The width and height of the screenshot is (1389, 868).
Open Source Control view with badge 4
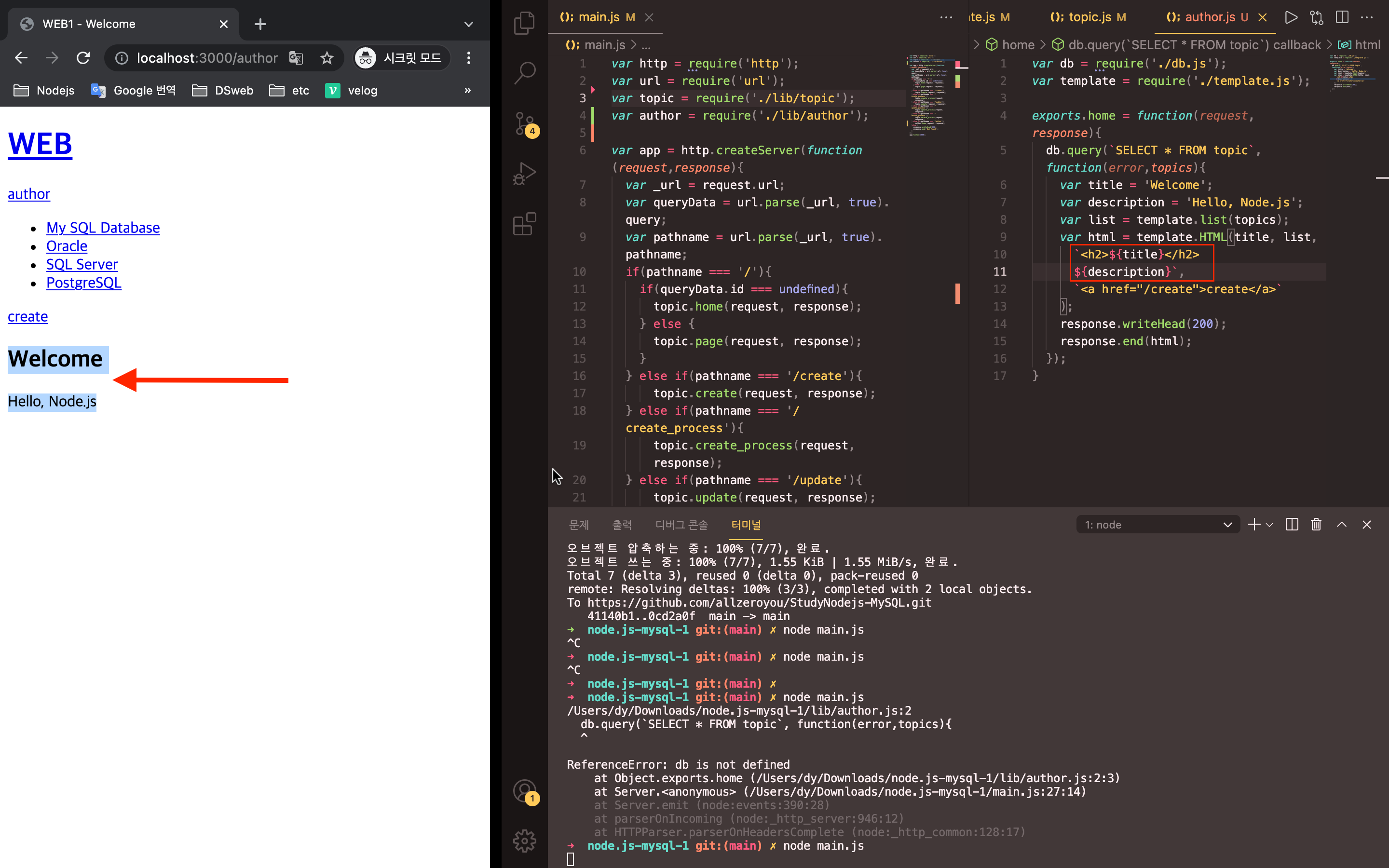coord(524,123)
